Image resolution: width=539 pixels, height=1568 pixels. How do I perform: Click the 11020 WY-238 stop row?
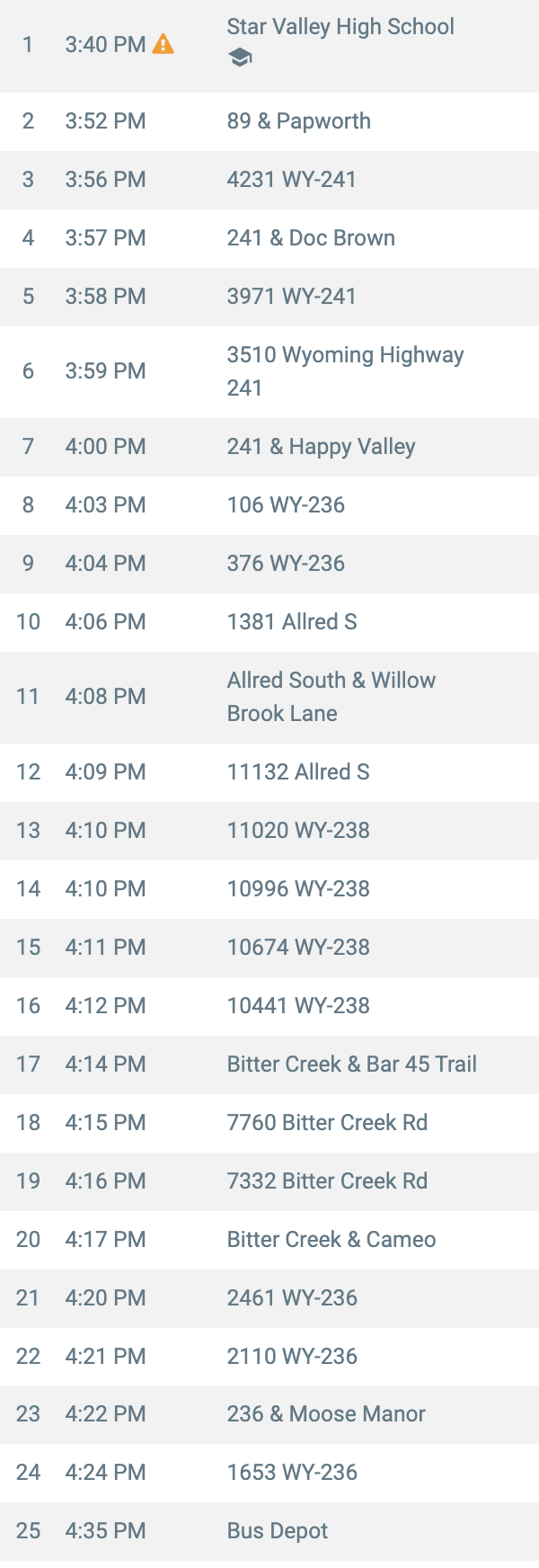point(269,831)
